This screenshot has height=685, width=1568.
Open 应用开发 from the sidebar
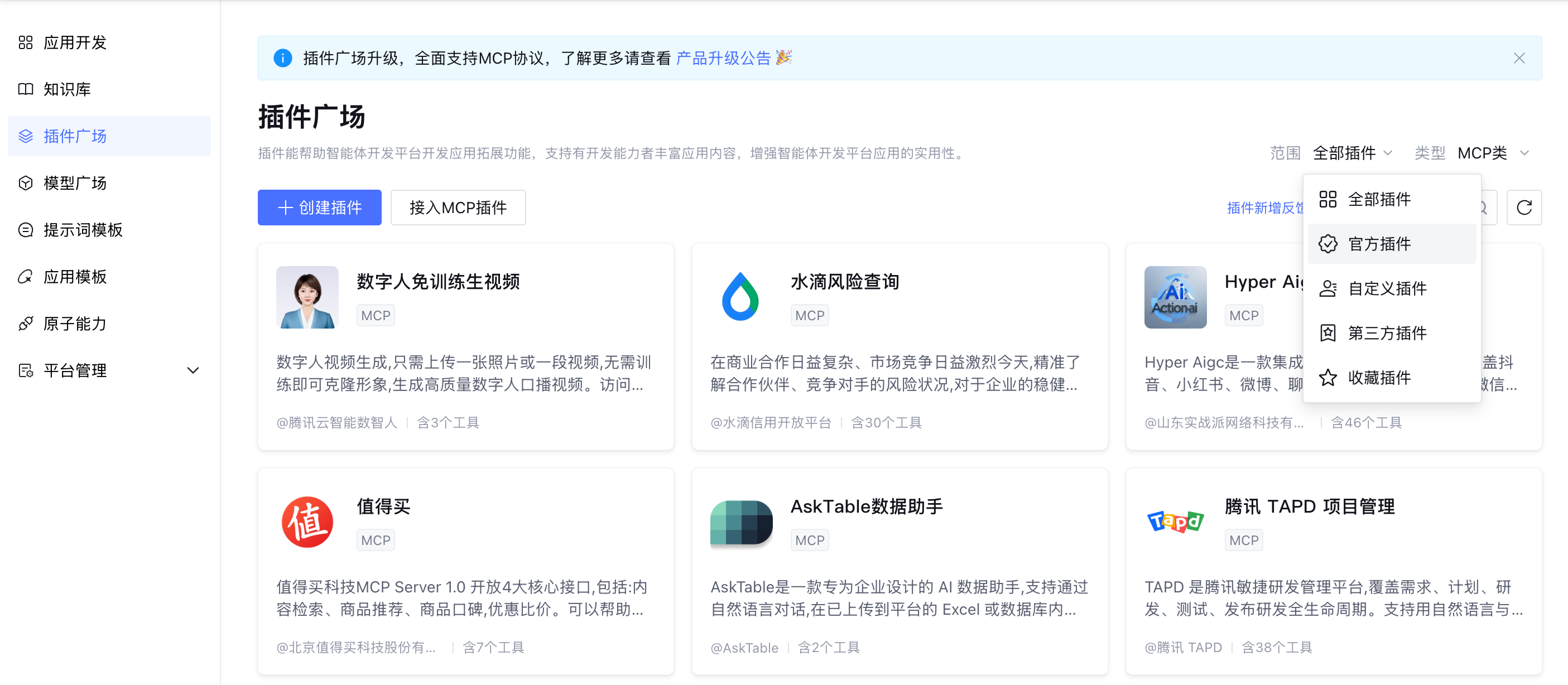point(75,42)
